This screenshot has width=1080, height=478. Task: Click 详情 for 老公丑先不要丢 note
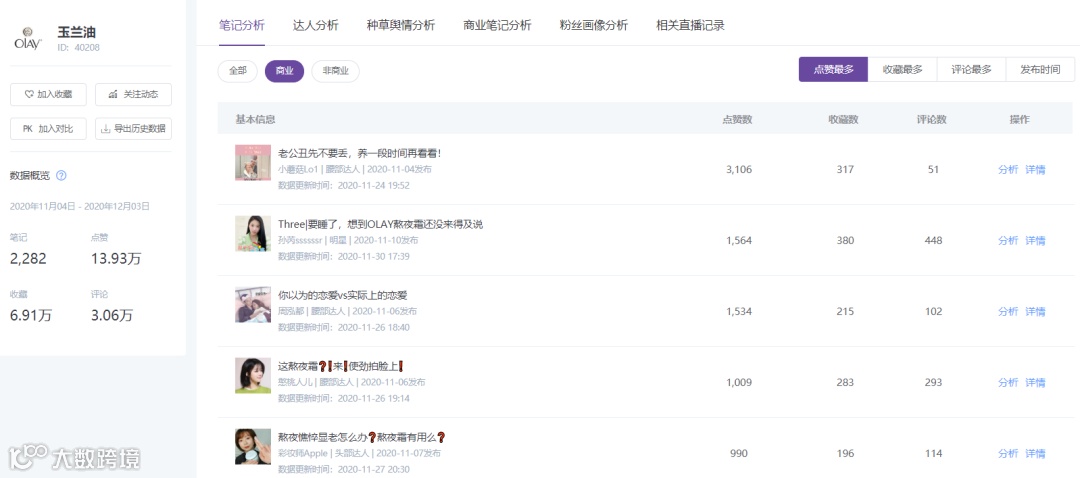(1035, 169)
